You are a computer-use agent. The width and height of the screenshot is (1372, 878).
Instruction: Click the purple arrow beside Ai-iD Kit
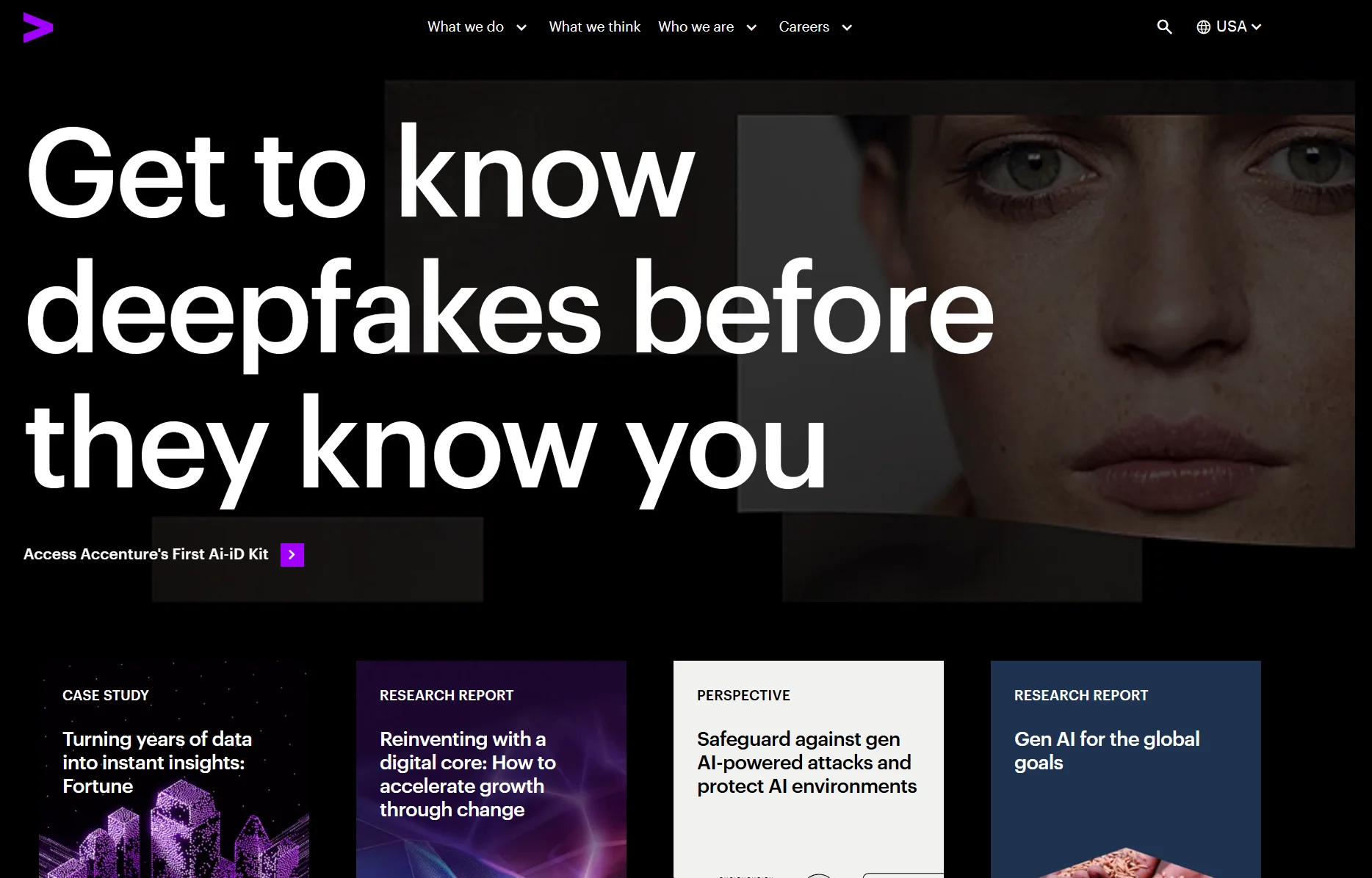click(x=292, y=555)
